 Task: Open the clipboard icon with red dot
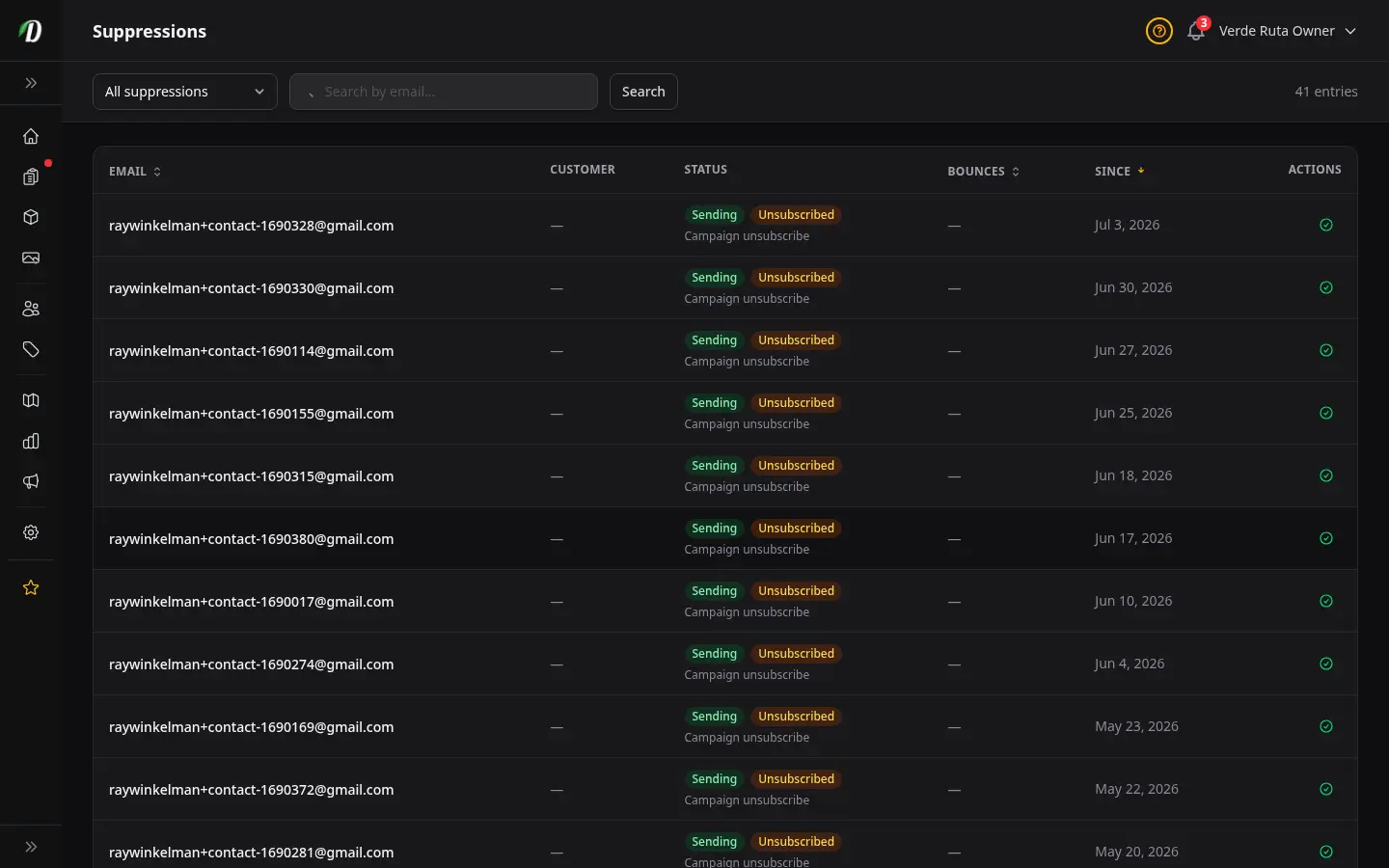pos(31,176)
